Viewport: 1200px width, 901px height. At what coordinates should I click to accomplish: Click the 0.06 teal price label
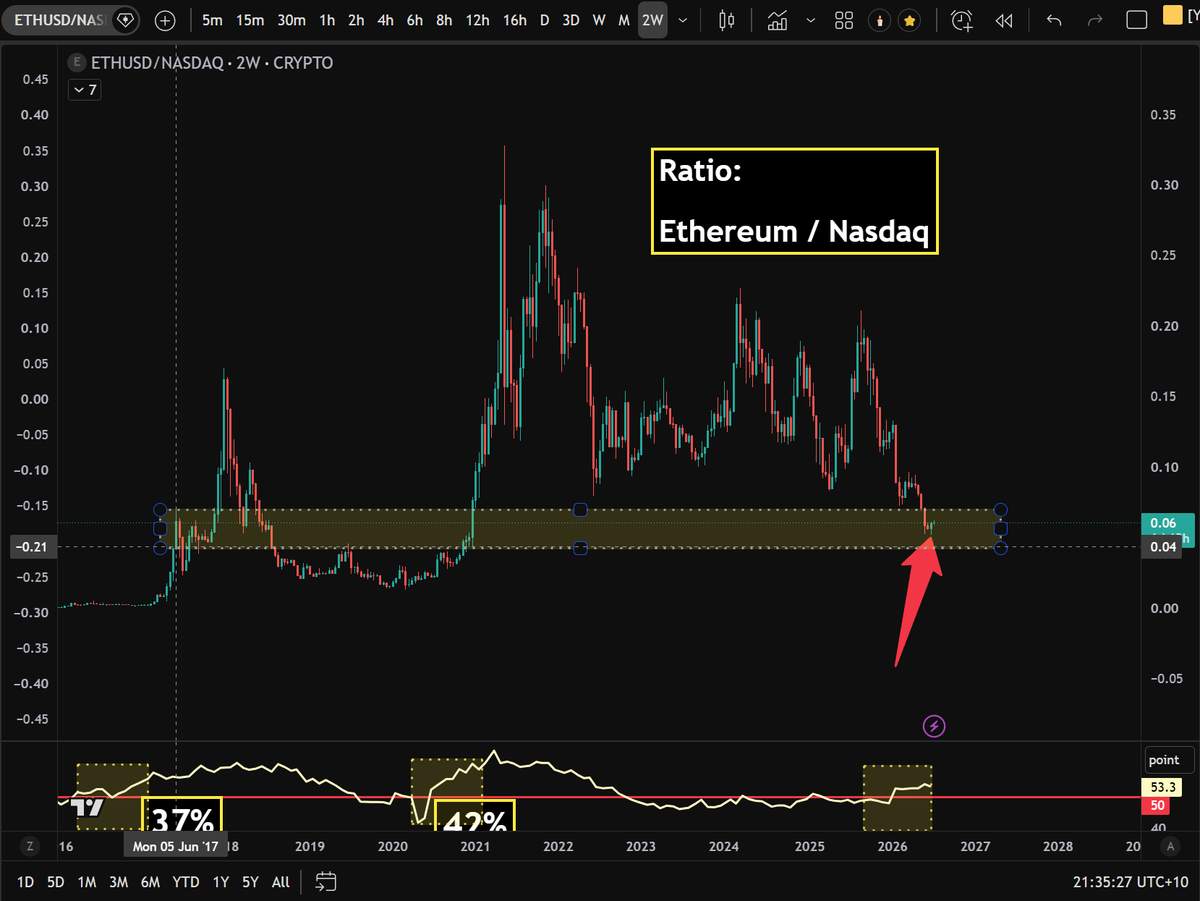pos(1167,522)
